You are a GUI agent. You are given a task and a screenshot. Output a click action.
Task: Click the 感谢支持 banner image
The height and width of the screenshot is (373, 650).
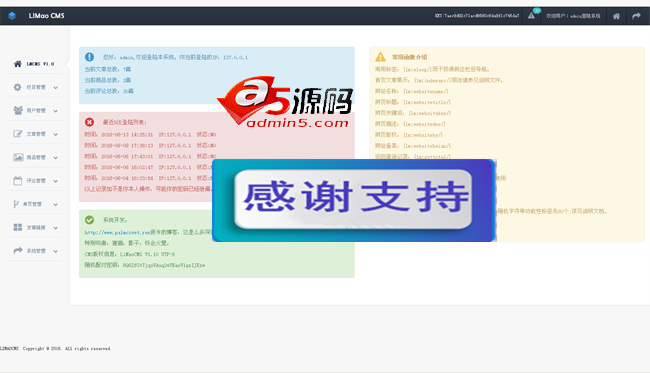354,200
